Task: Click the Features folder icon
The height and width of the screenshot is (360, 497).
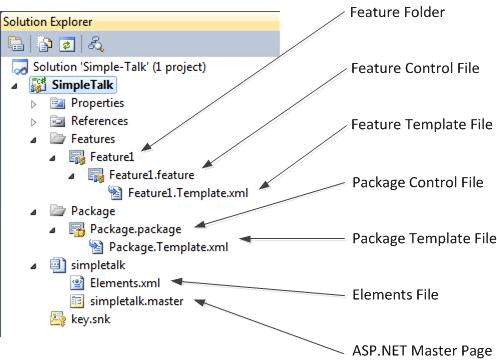Action: 57,138
